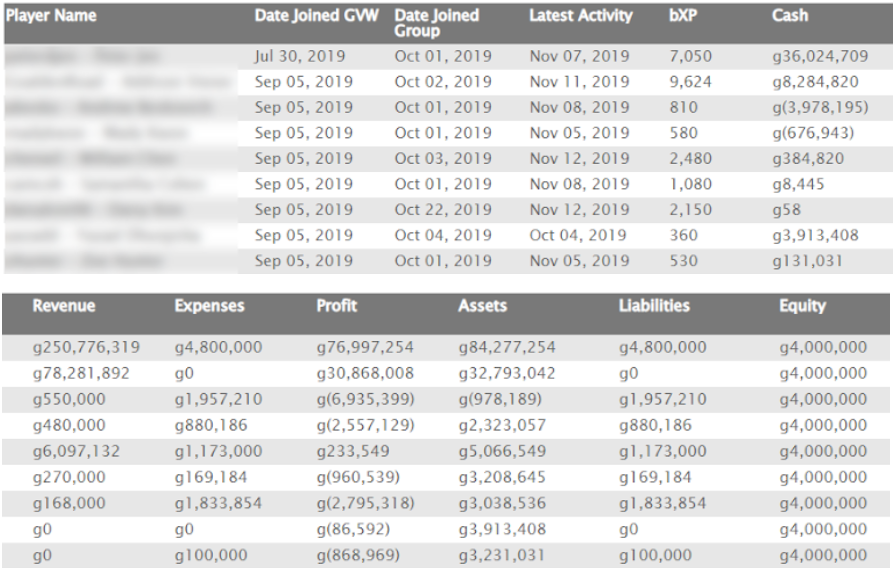This screenshot has height=571, width=895.
Task: Sort the table by Cash header
Action: [x=791, y=17]
